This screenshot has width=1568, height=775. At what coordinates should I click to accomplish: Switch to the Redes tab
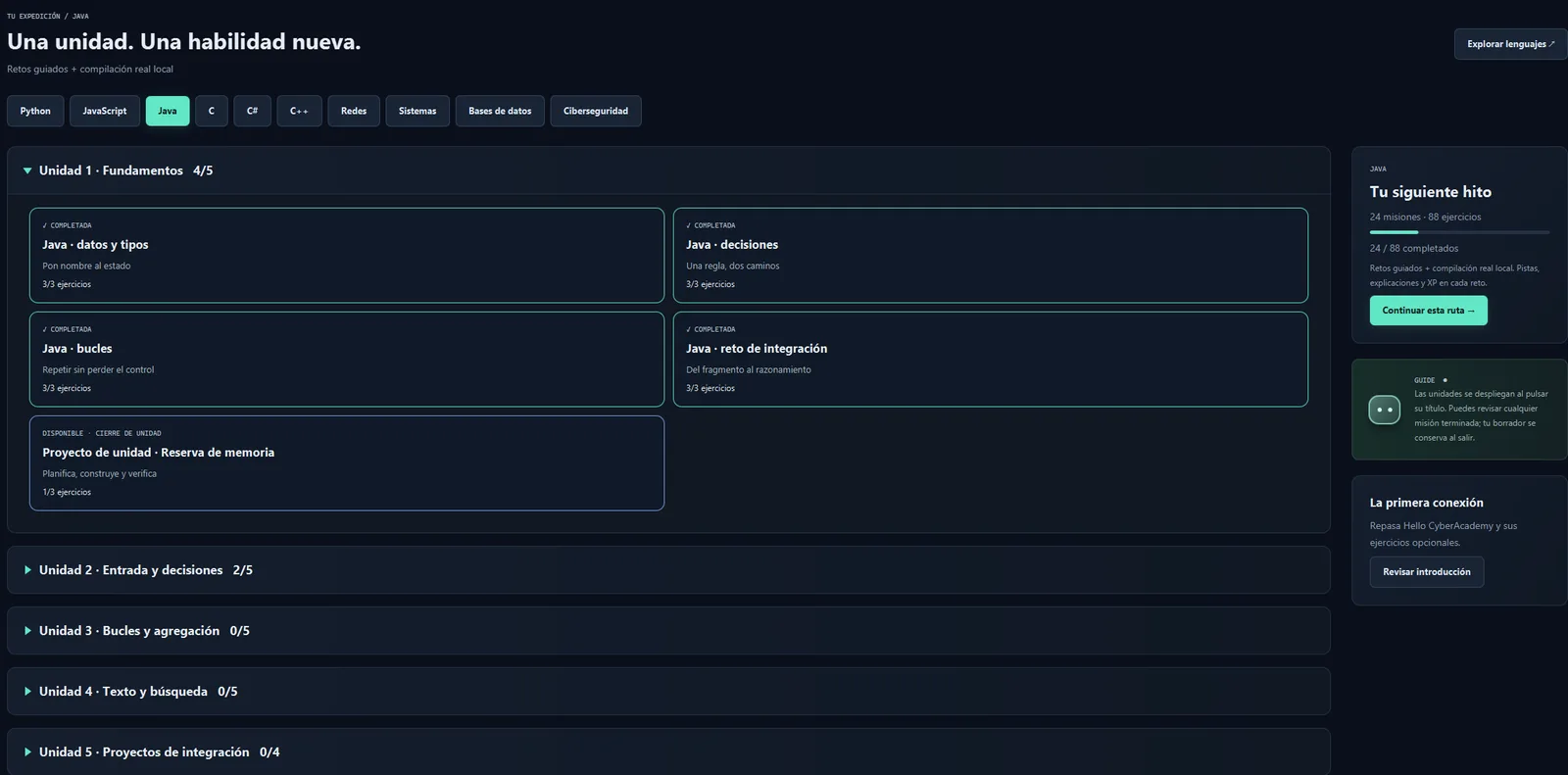pyautogui.click(x=354, y=111)
